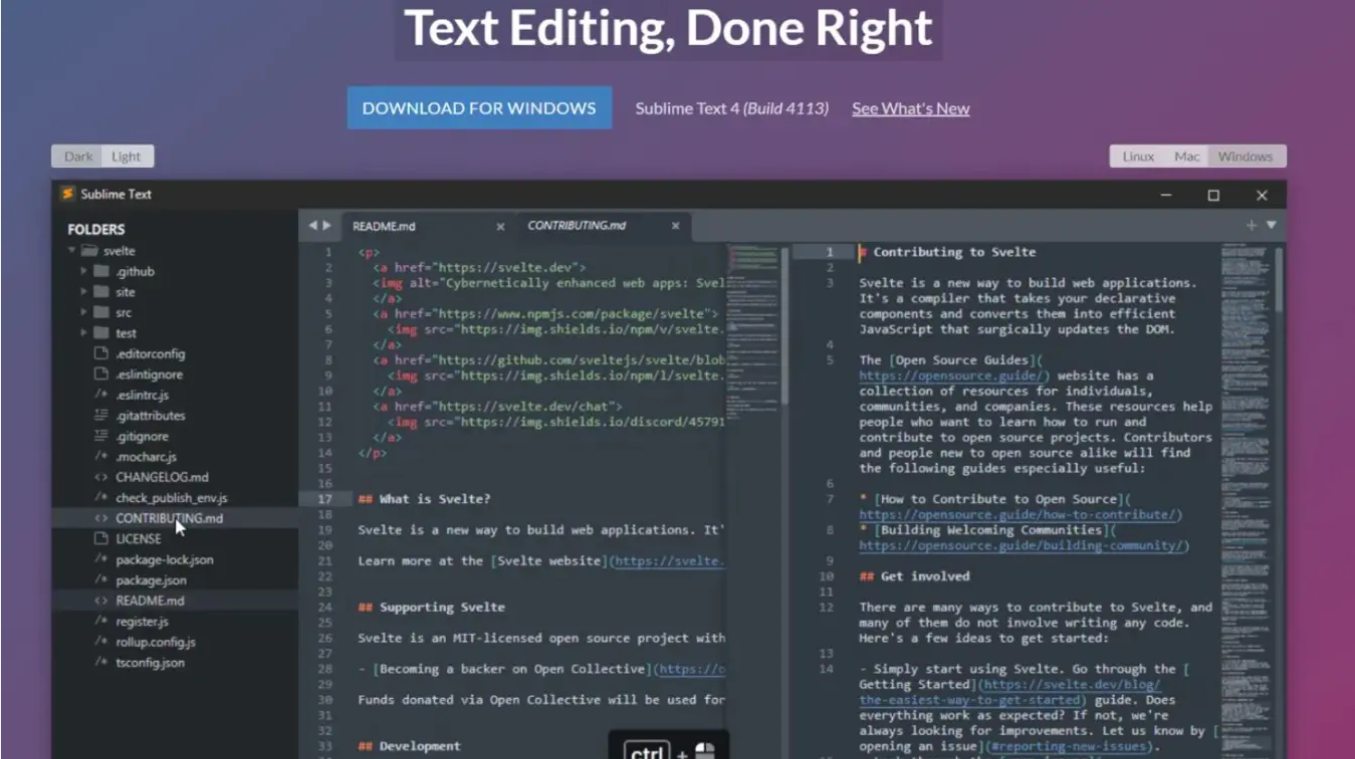Image resolution: width=1355 pixels, height=759 pixels.
Task: Switch to the README.md tab
Action: (428, 226)
